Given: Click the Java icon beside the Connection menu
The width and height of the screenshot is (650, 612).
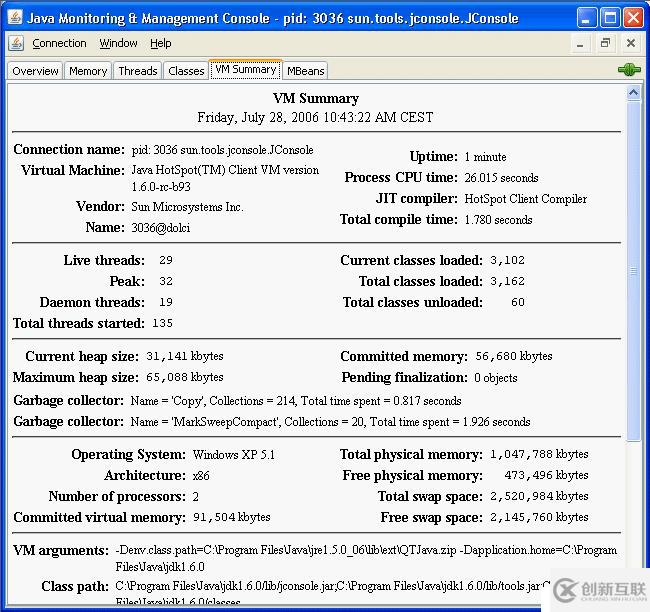Looking at the screenshot, I should tap(16, 43).
